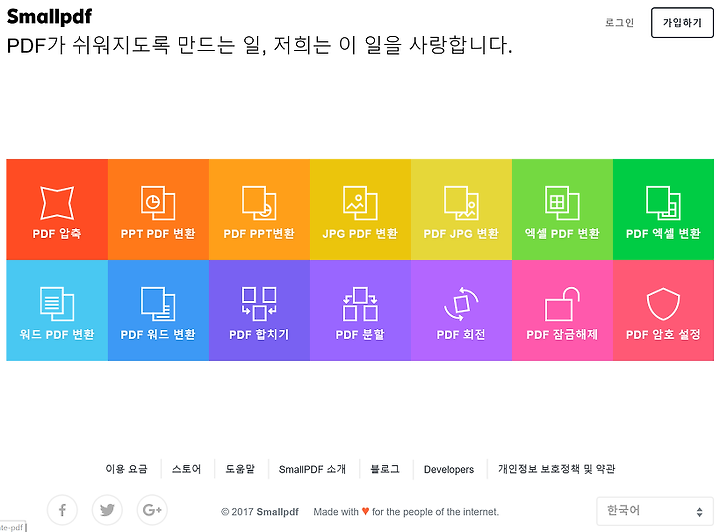Open the PDF PPT변환 tool

[x=259, y=209]
